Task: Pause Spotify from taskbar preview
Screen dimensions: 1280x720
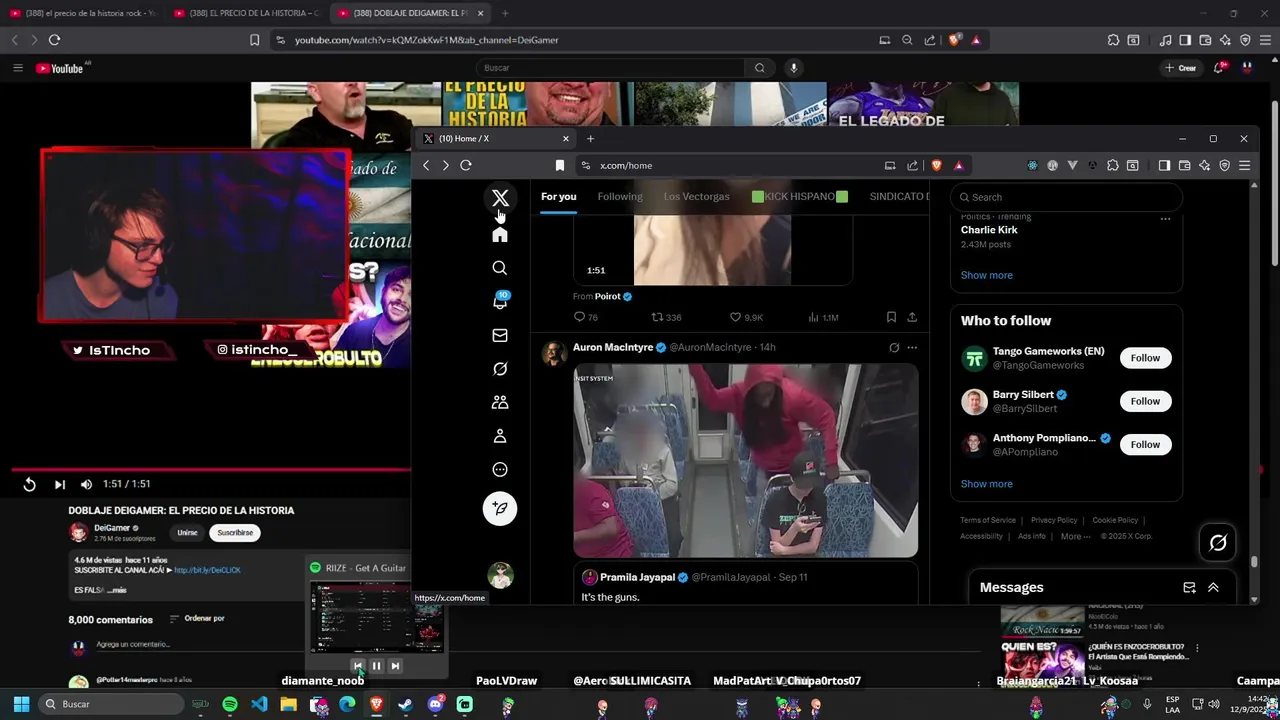Action: tap(376, 665)
